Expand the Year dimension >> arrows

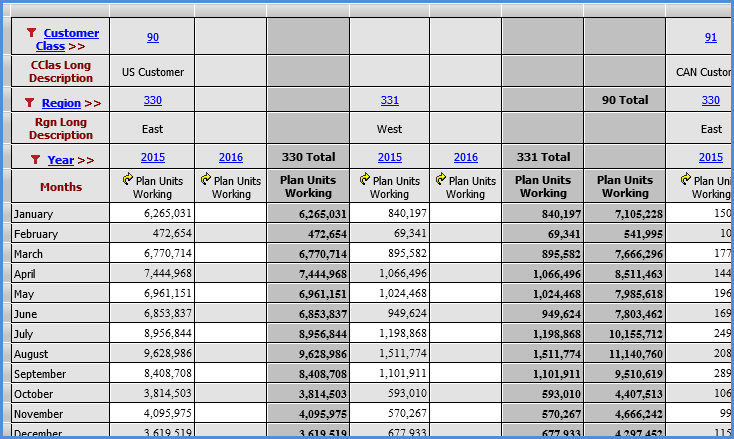[x=86, y=160]
